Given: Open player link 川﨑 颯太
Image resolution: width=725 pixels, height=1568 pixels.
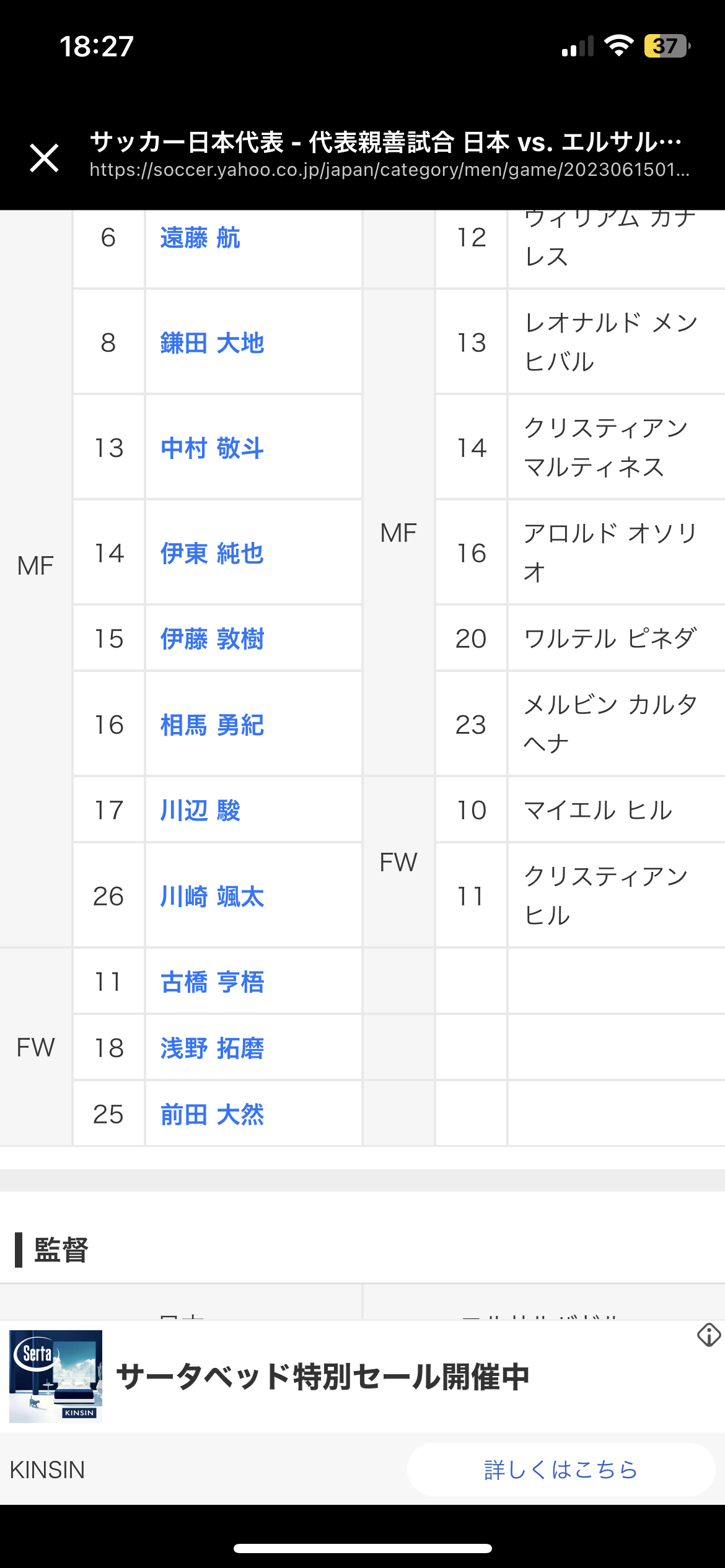Looking at the screenshot, I should click(212, 897).
